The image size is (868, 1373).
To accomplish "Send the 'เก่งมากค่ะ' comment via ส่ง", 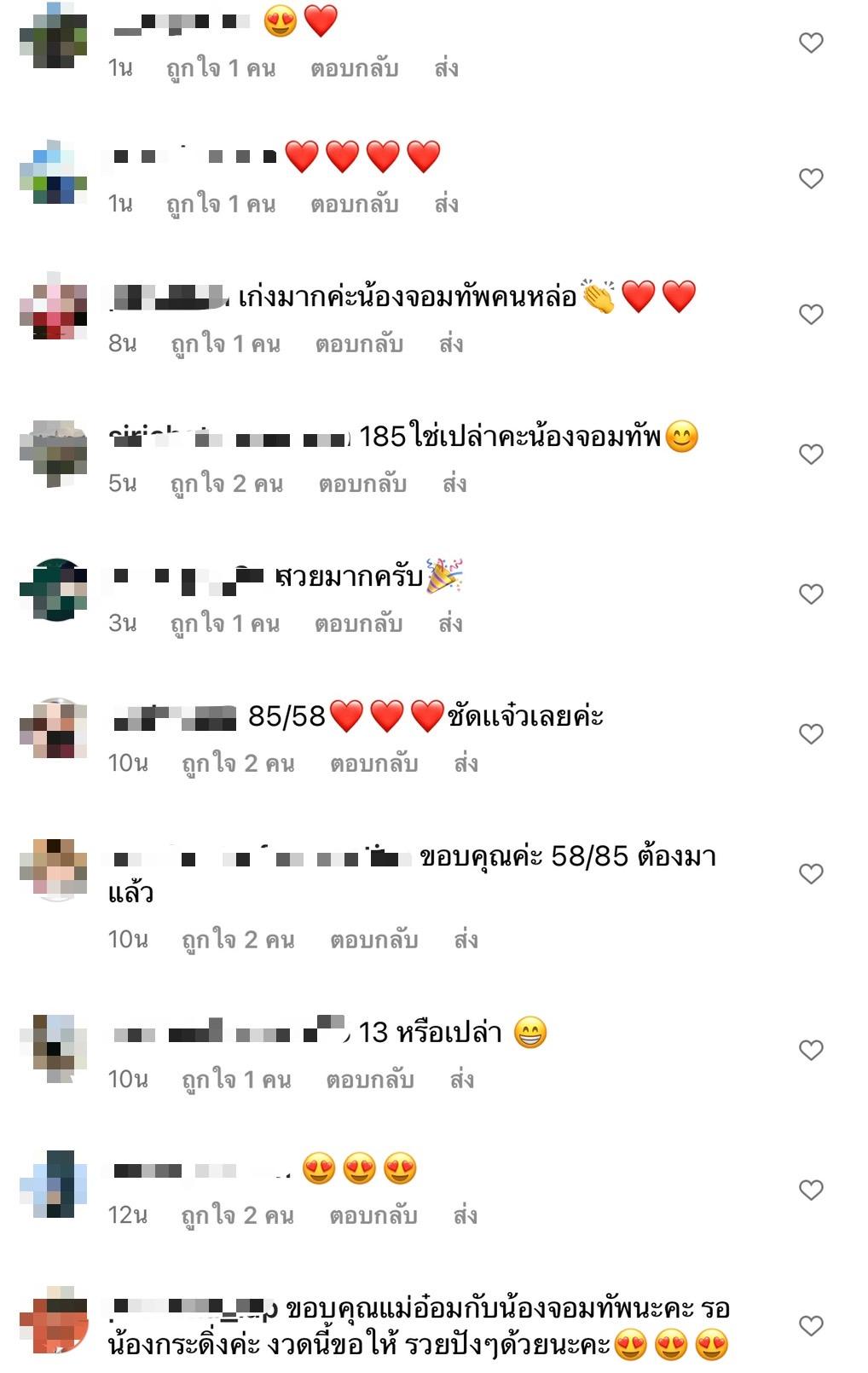I will 451,344.
